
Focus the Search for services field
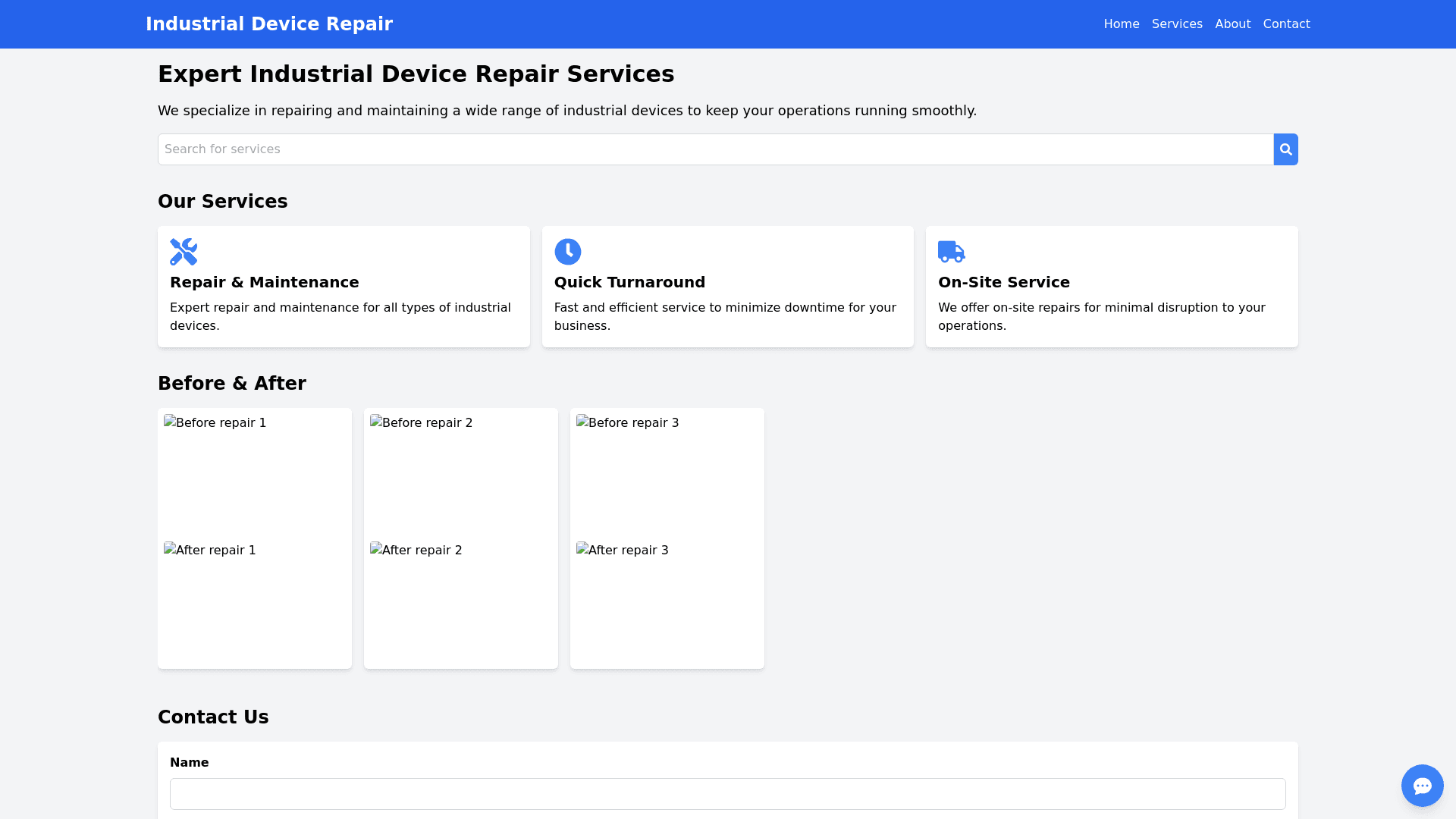715,149
